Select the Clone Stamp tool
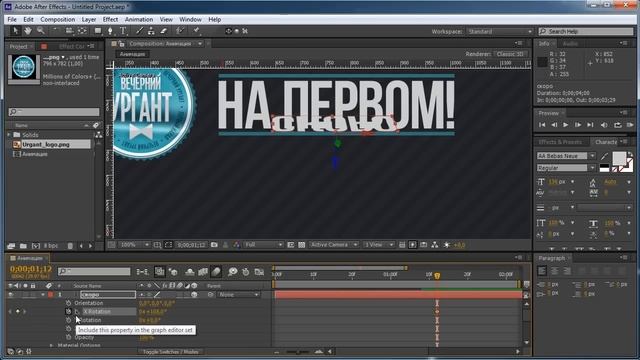This screenshot has height=360, width=640. (151, 31)
